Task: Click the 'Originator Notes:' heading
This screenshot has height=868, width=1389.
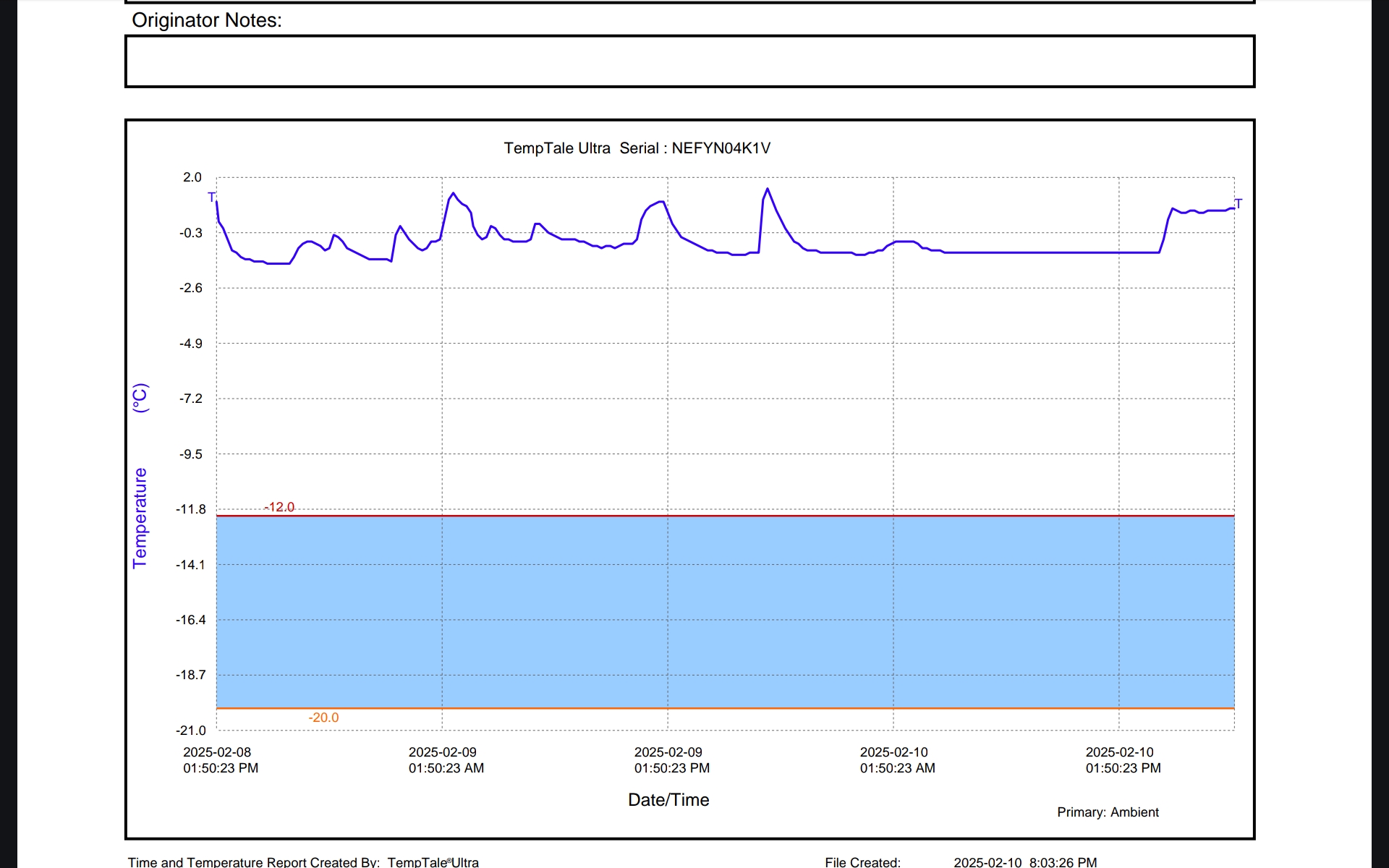Action: 207,20
